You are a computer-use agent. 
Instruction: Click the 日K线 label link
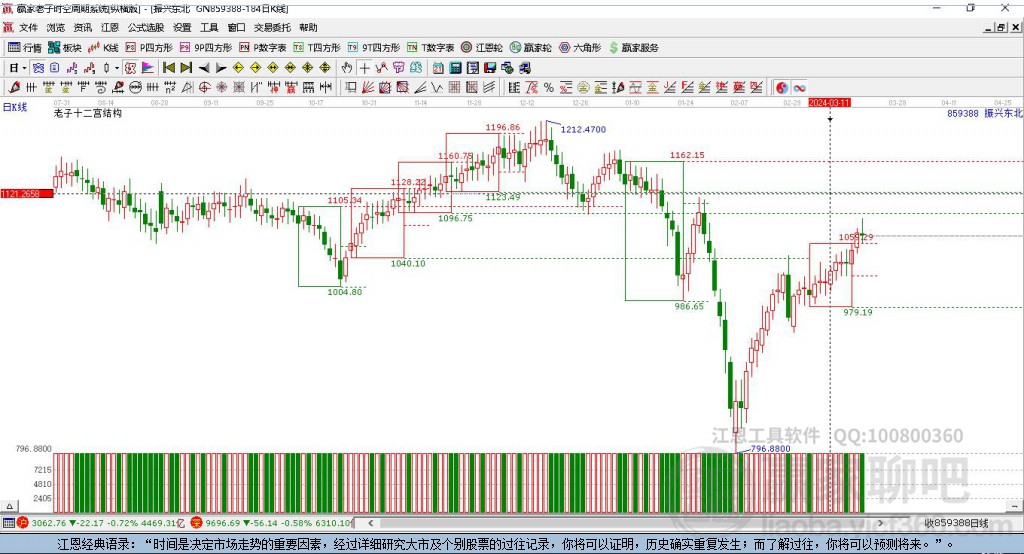15,107
